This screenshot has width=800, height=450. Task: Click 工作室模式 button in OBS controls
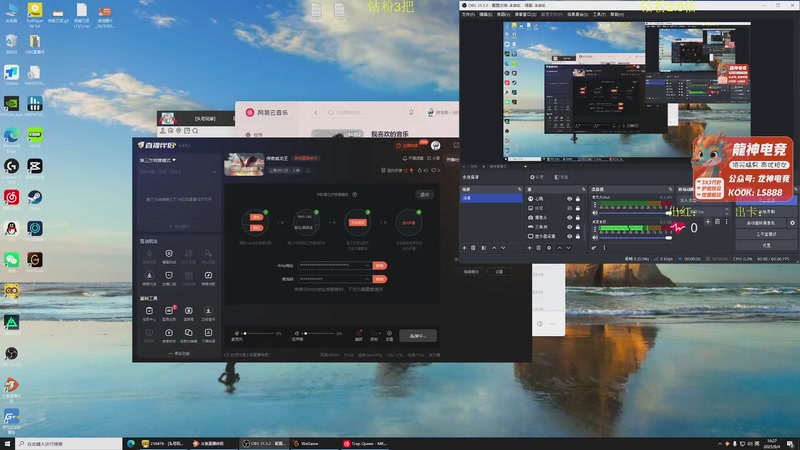[x=766, y=234]
